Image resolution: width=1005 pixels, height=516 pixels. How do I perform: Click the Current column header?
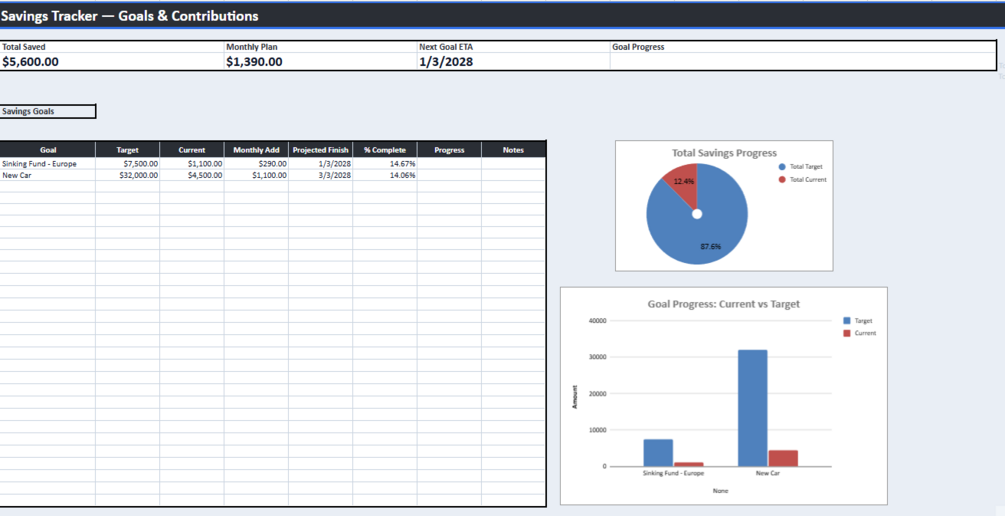(x=192, y=150)
